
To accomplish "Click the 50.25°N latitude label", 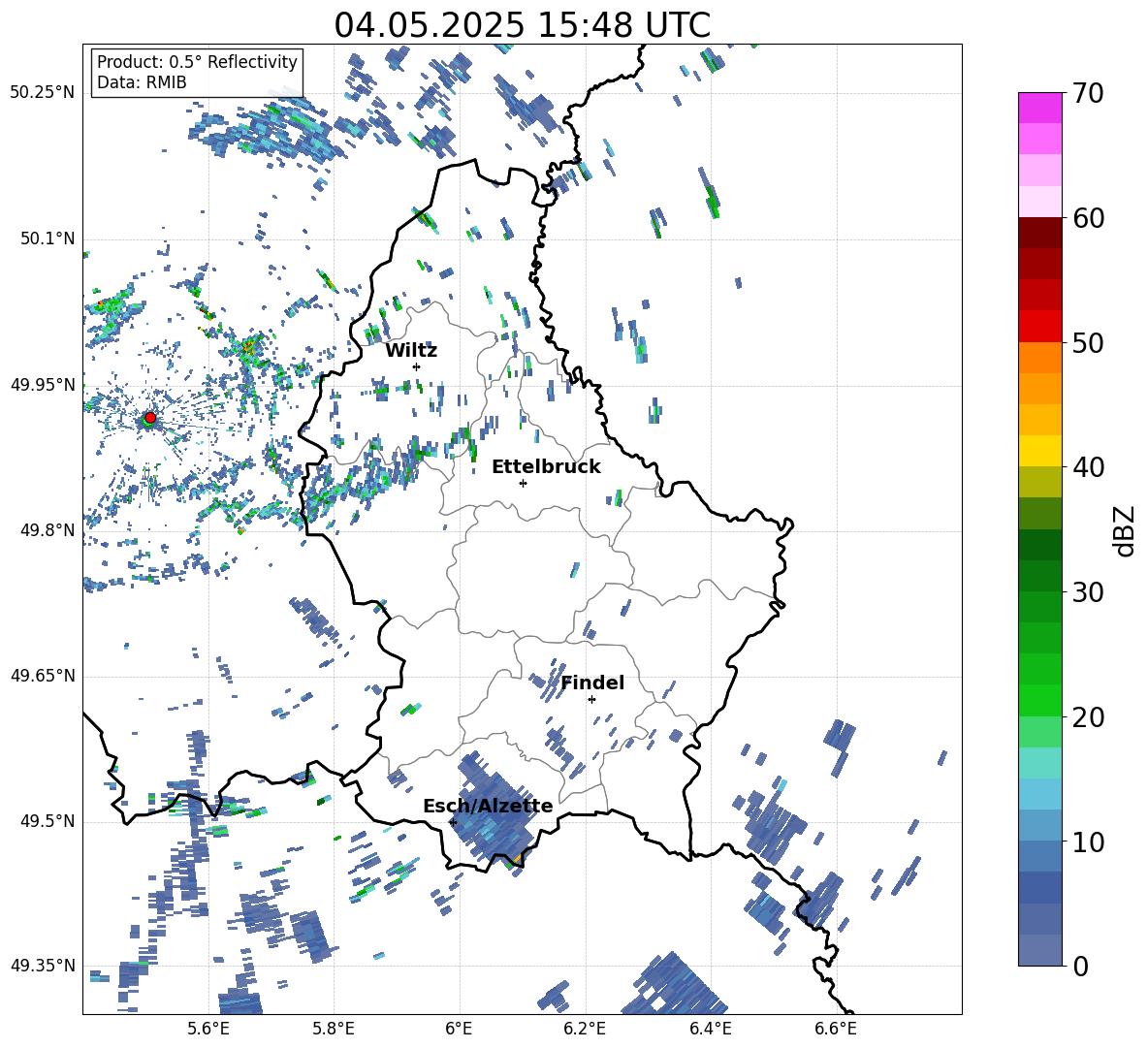I will point(43,92).
